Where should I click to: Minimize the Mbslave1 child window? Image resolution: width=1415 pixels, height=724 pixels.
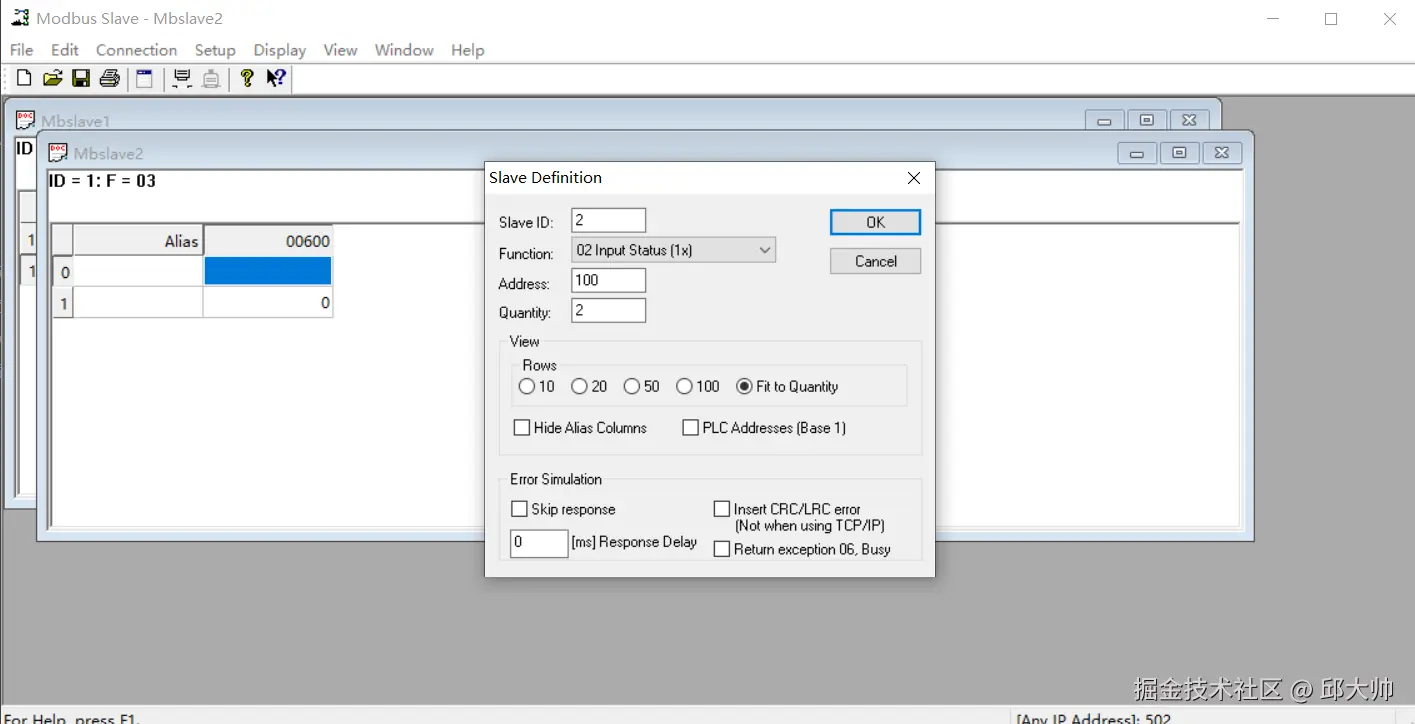pos(1104,120)
